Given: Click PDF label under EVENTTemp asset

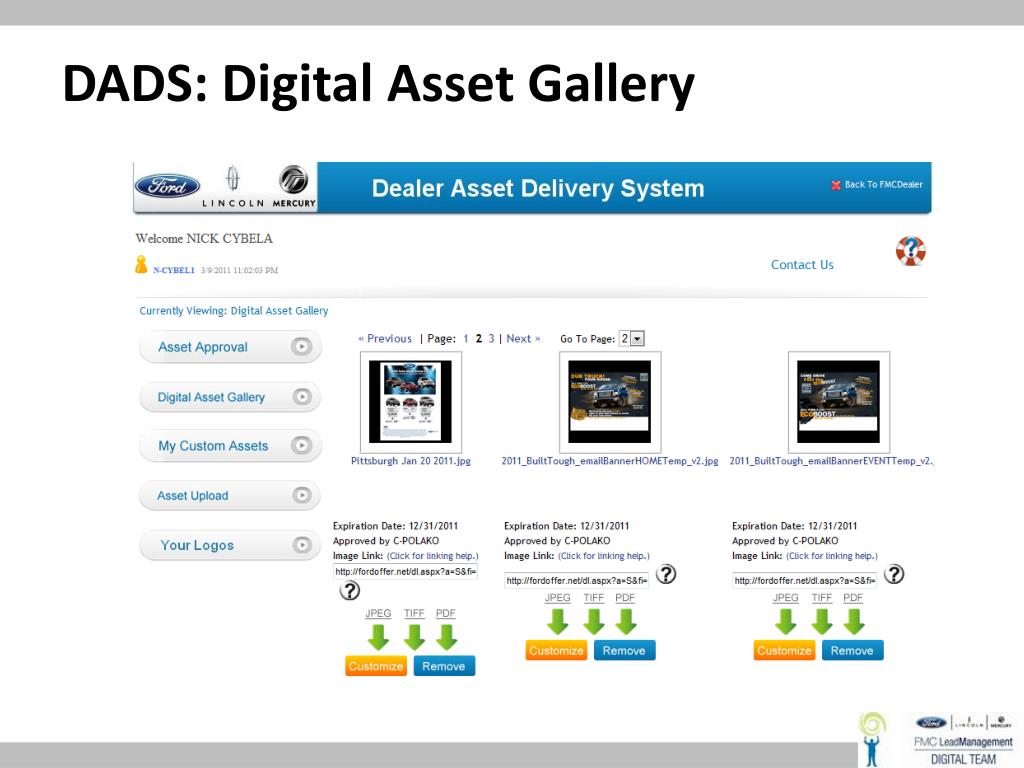Looking at the screenshot, I should pos(853,598).
